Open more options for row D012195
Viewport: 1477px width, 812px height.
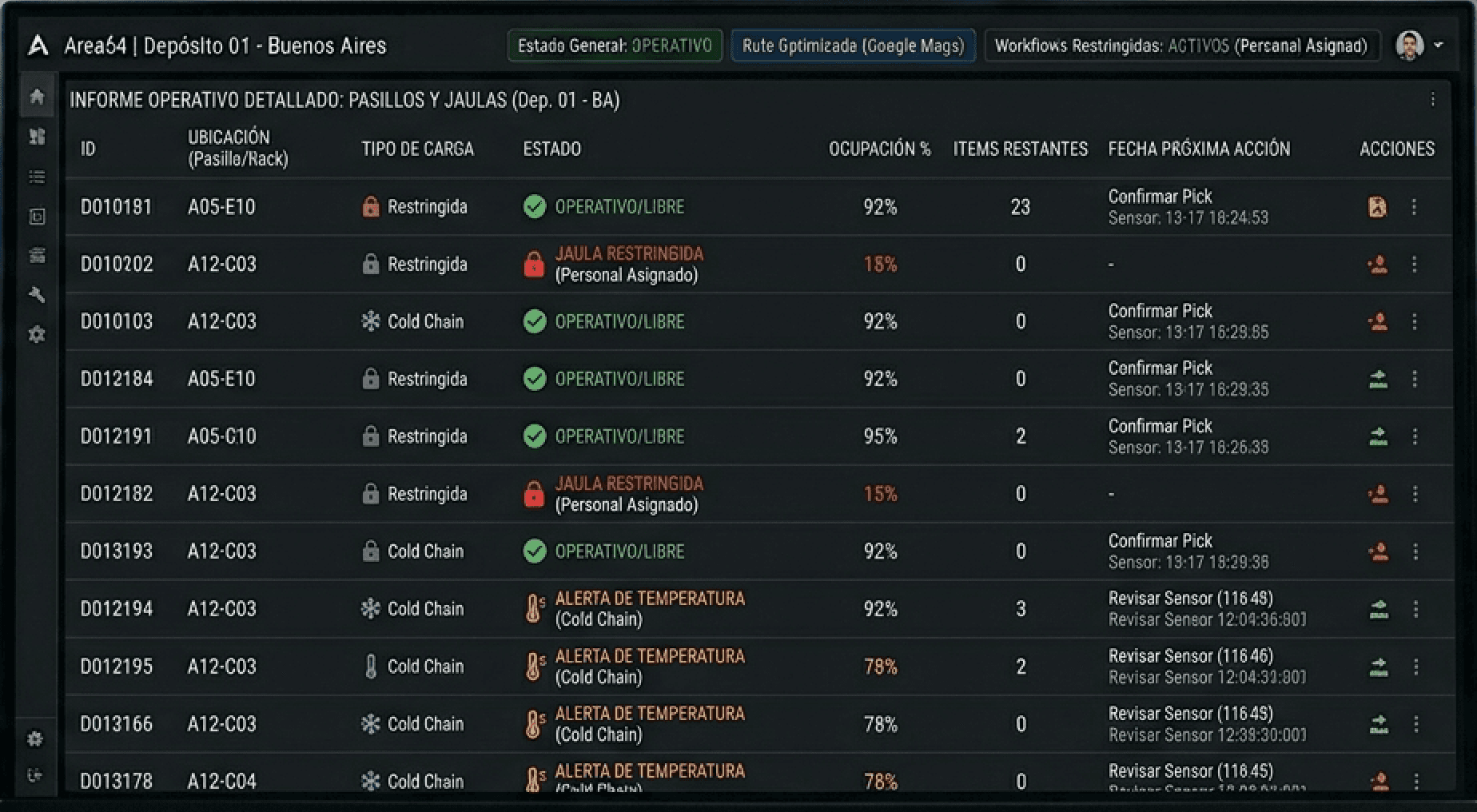point(1415,667)
